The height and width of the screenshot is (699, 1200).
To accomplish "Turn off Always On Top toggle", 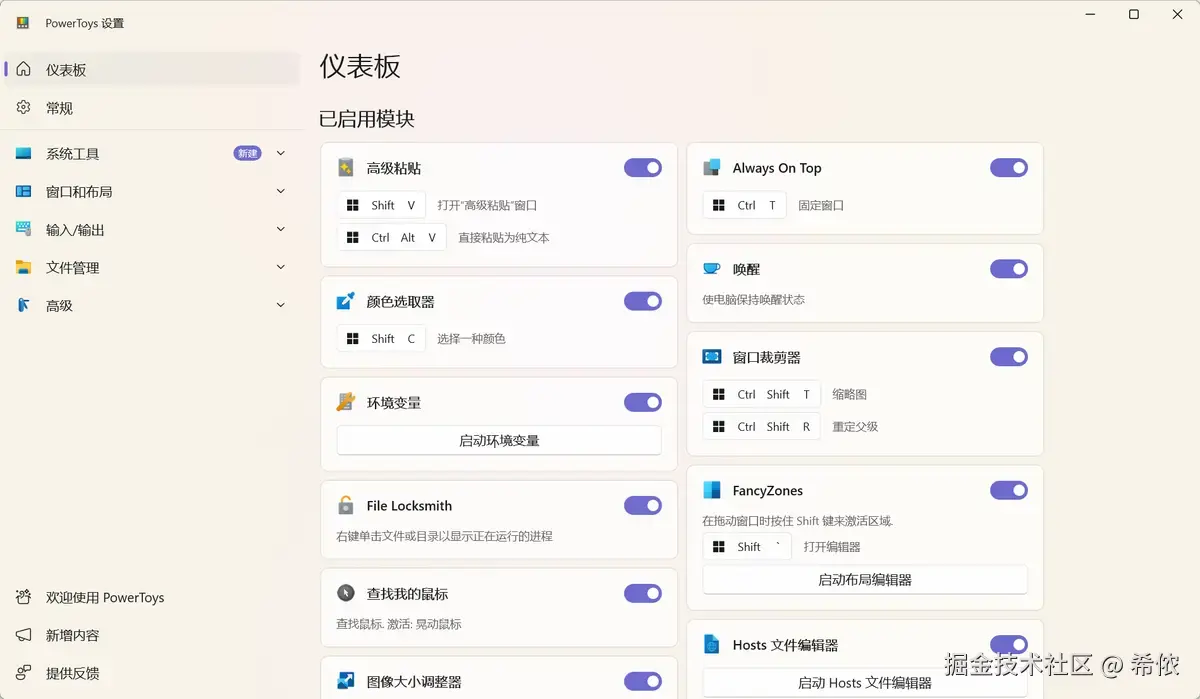I will pyautogui.click(x=1009, y=168).
